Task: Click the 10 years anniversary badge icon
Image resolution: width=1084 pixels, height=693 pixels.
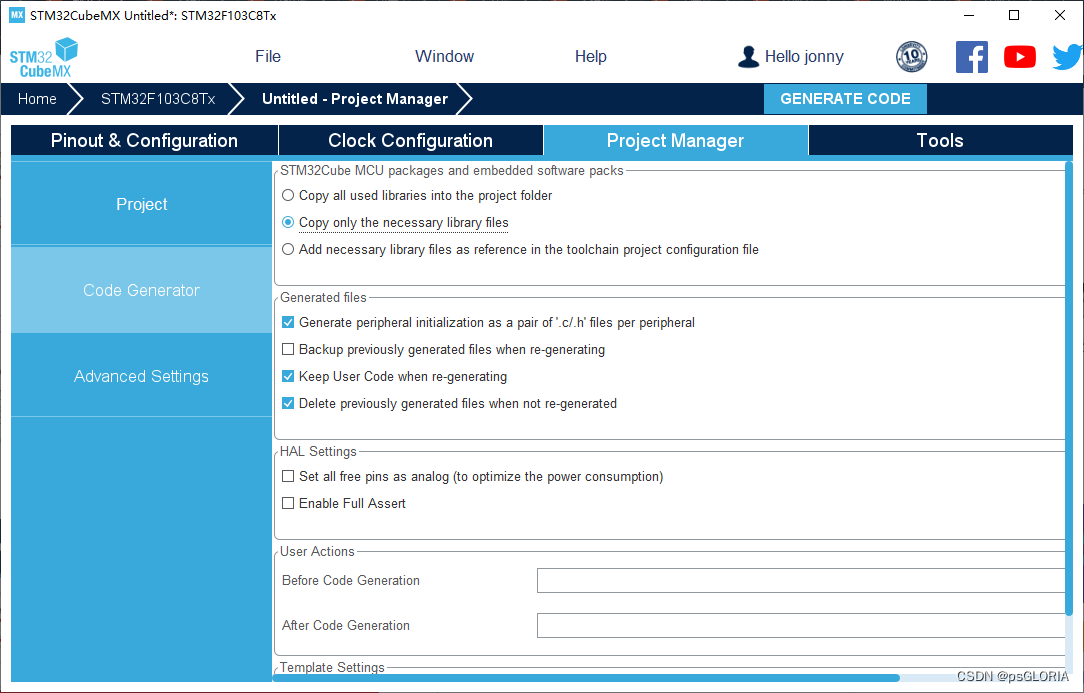Action: pos(911,57)
